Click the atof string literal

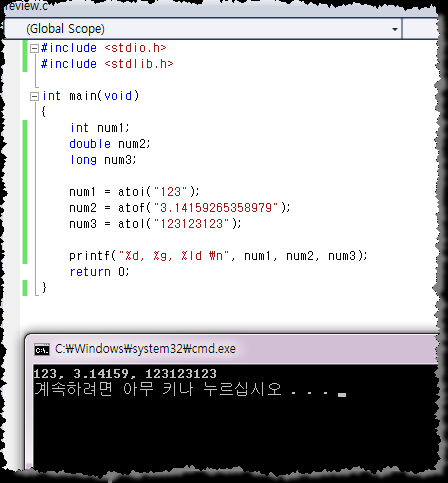[x=216, y=208]
